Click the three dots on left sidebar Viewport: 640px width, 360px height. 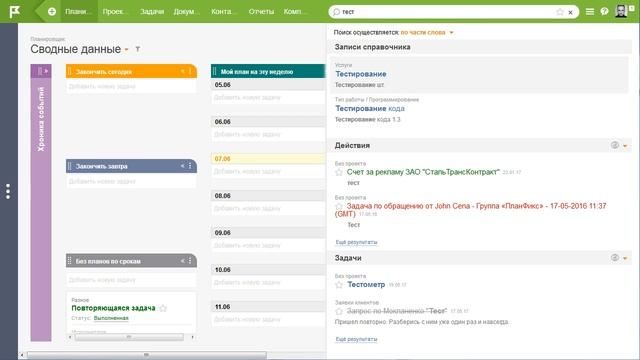[x=8, y=191]
